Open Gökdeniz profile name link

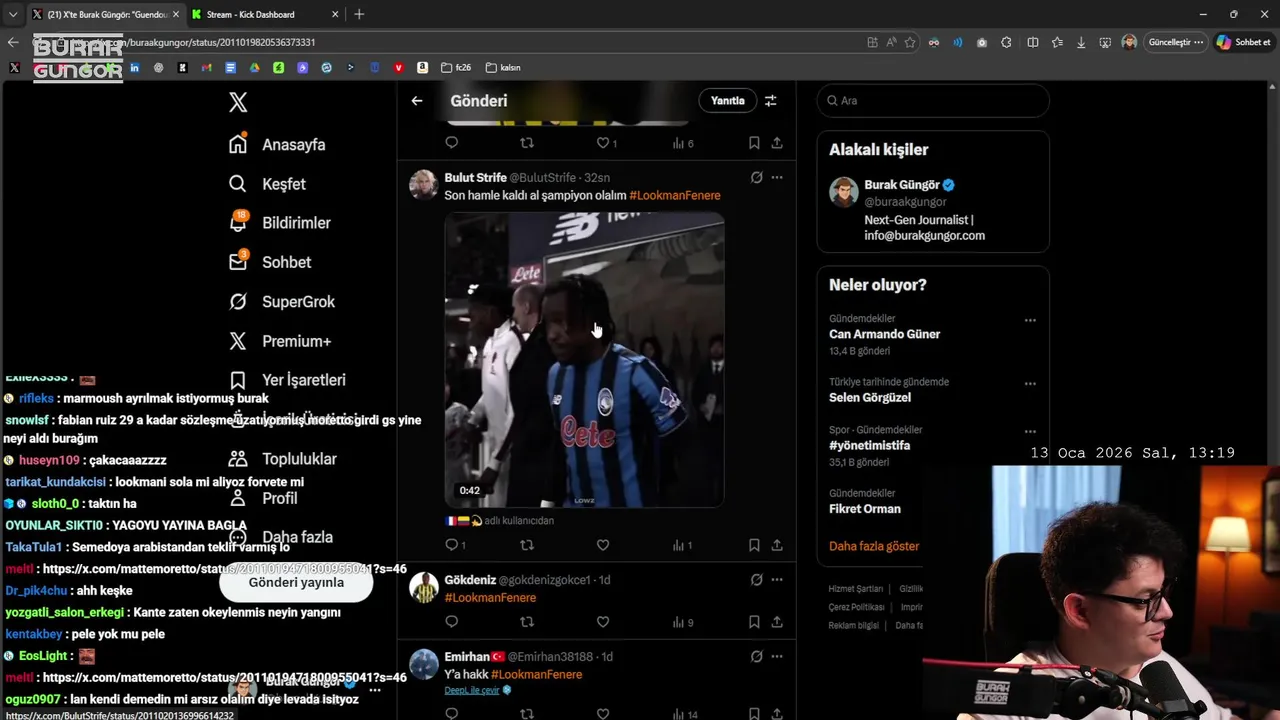coord(470,580)
